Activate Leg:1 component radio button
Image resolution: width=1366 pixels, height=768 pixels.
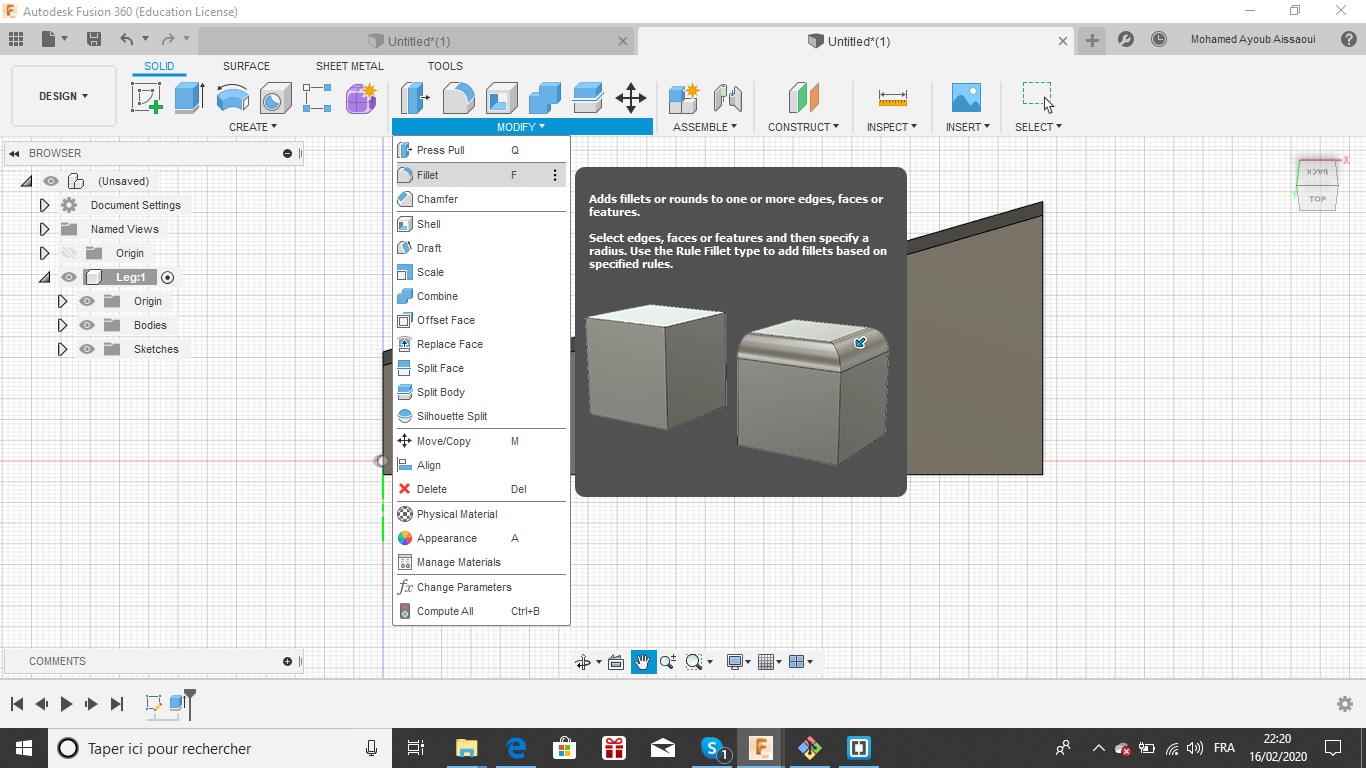168,278
